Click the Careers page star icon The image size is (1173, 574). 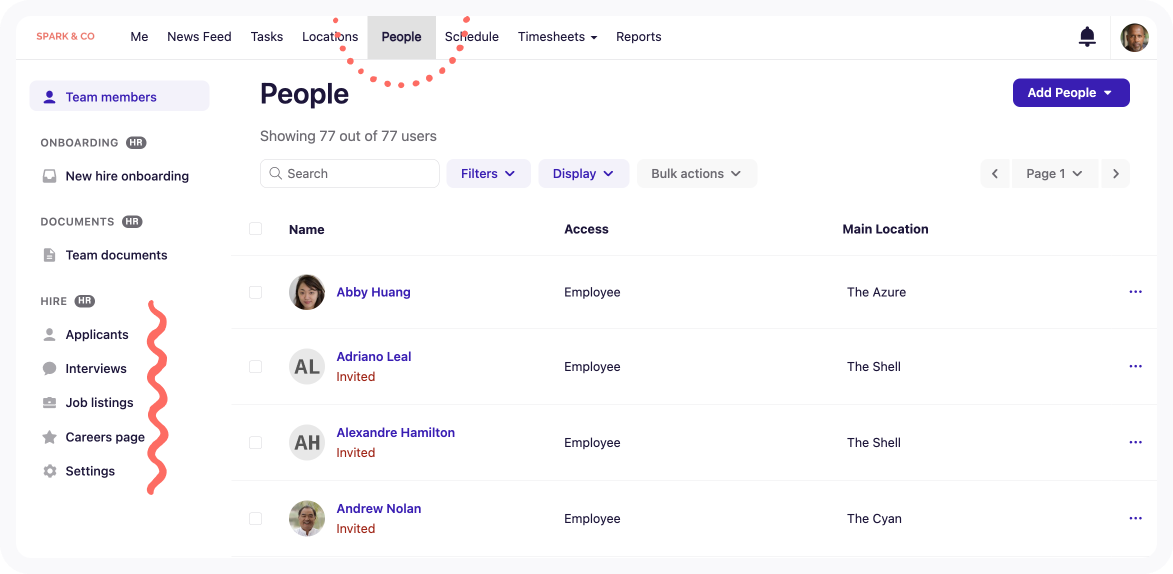click(x=49, y=437)
